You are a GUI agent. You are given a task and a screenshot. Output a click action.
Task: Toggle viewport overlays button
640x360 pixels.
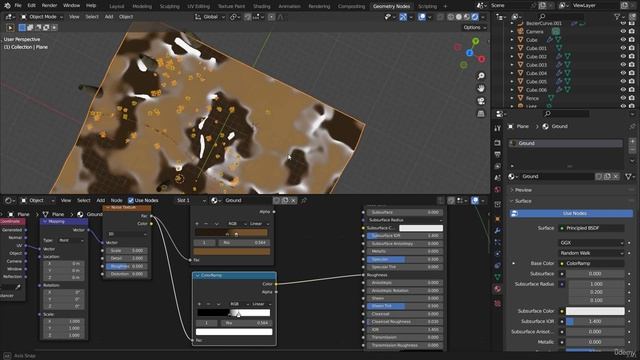coord(422,17)
